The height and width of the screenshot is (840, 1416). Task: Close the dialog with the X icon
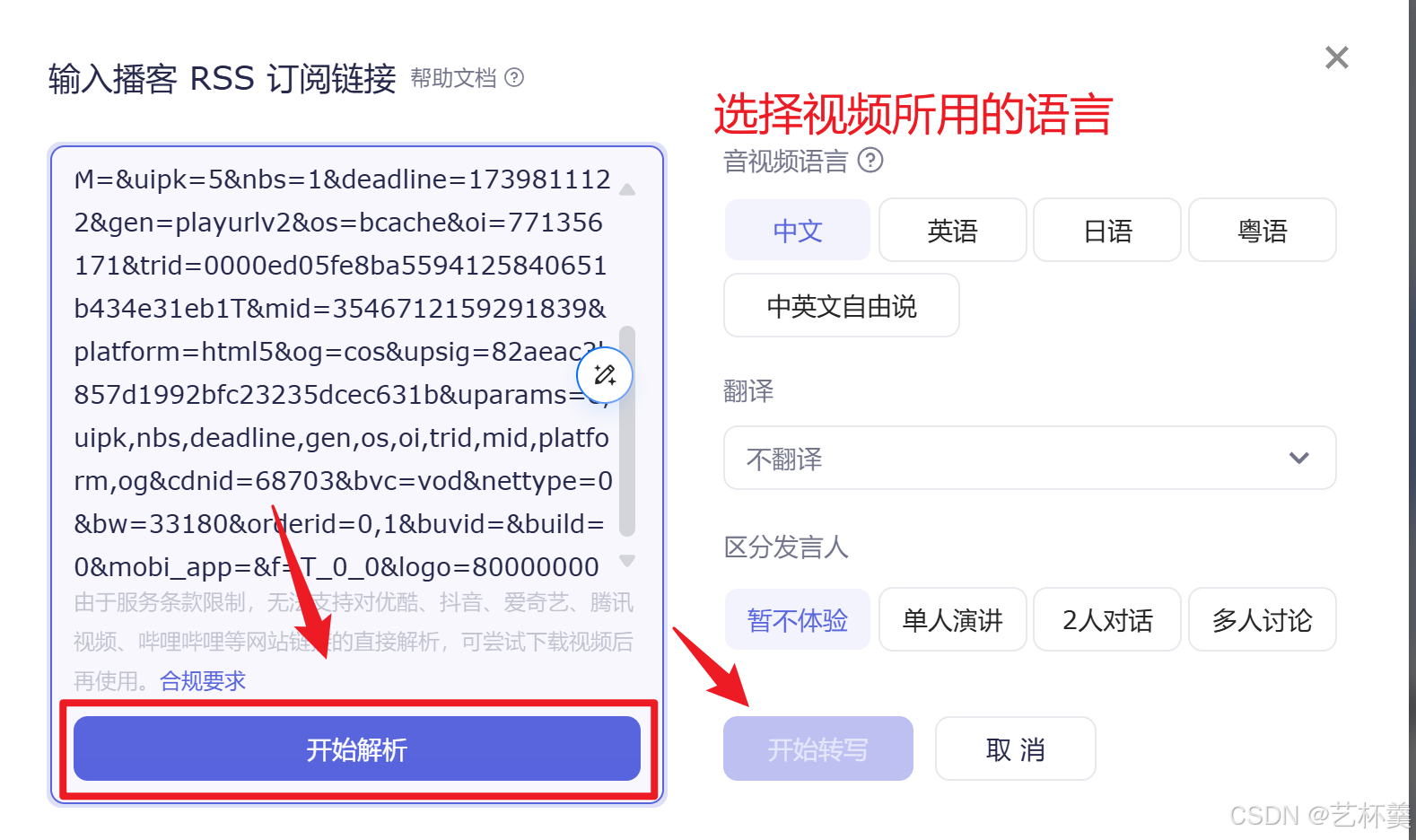pos(1337,57)
